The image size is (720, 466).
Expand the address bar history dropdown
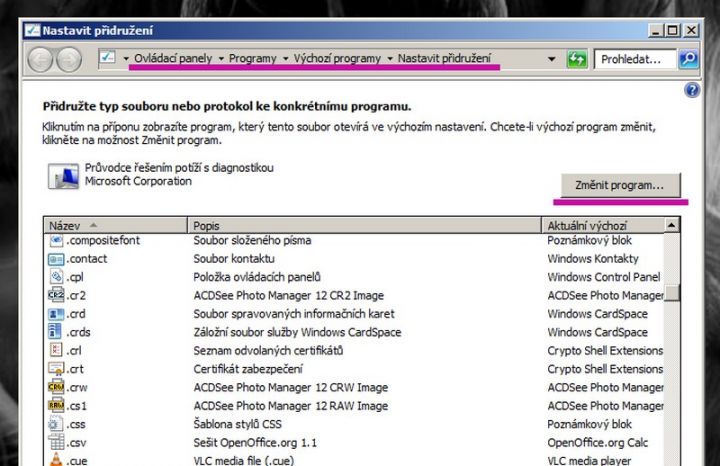point(551,59)
